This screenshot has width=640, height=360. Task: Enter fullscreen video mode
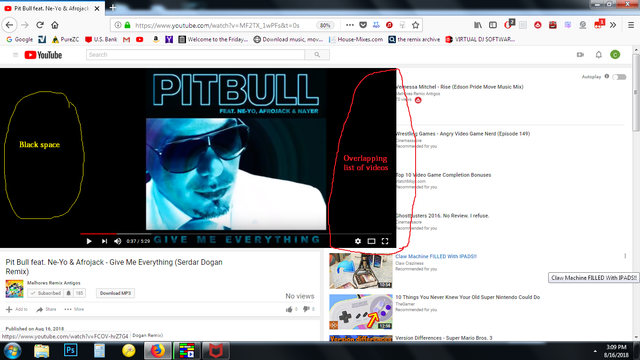[x=385, y=241]
